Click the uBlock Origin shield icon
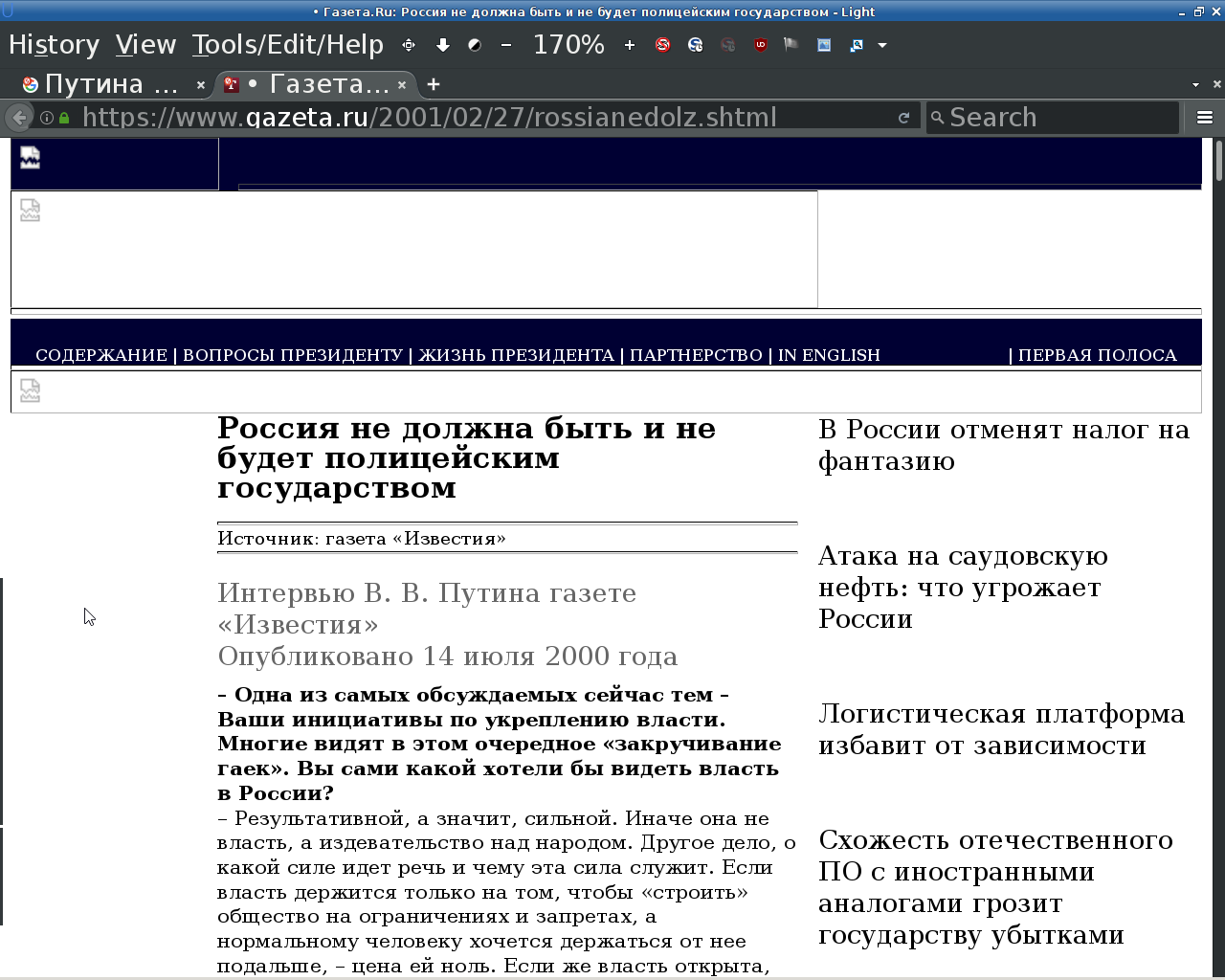Screen dimensions: 1225x980 point(760,45)
